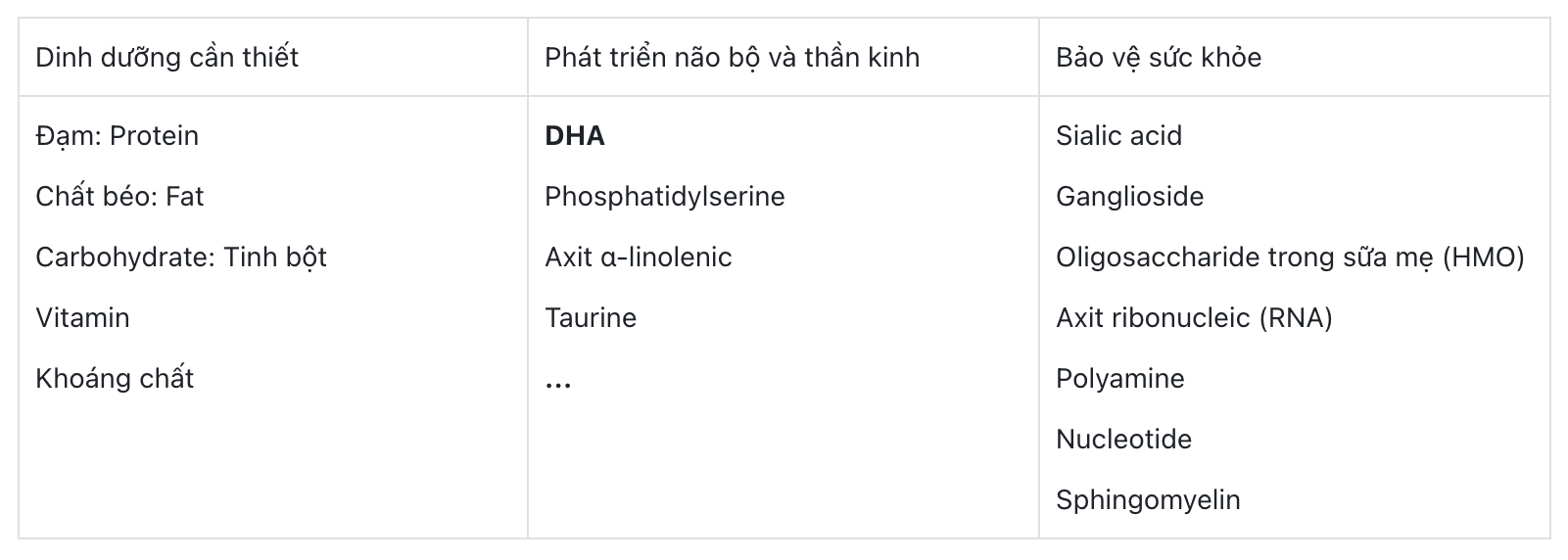
Task: Click the 'Phát triển não bộ và thần kinh' header
Action: pos(732,57)
